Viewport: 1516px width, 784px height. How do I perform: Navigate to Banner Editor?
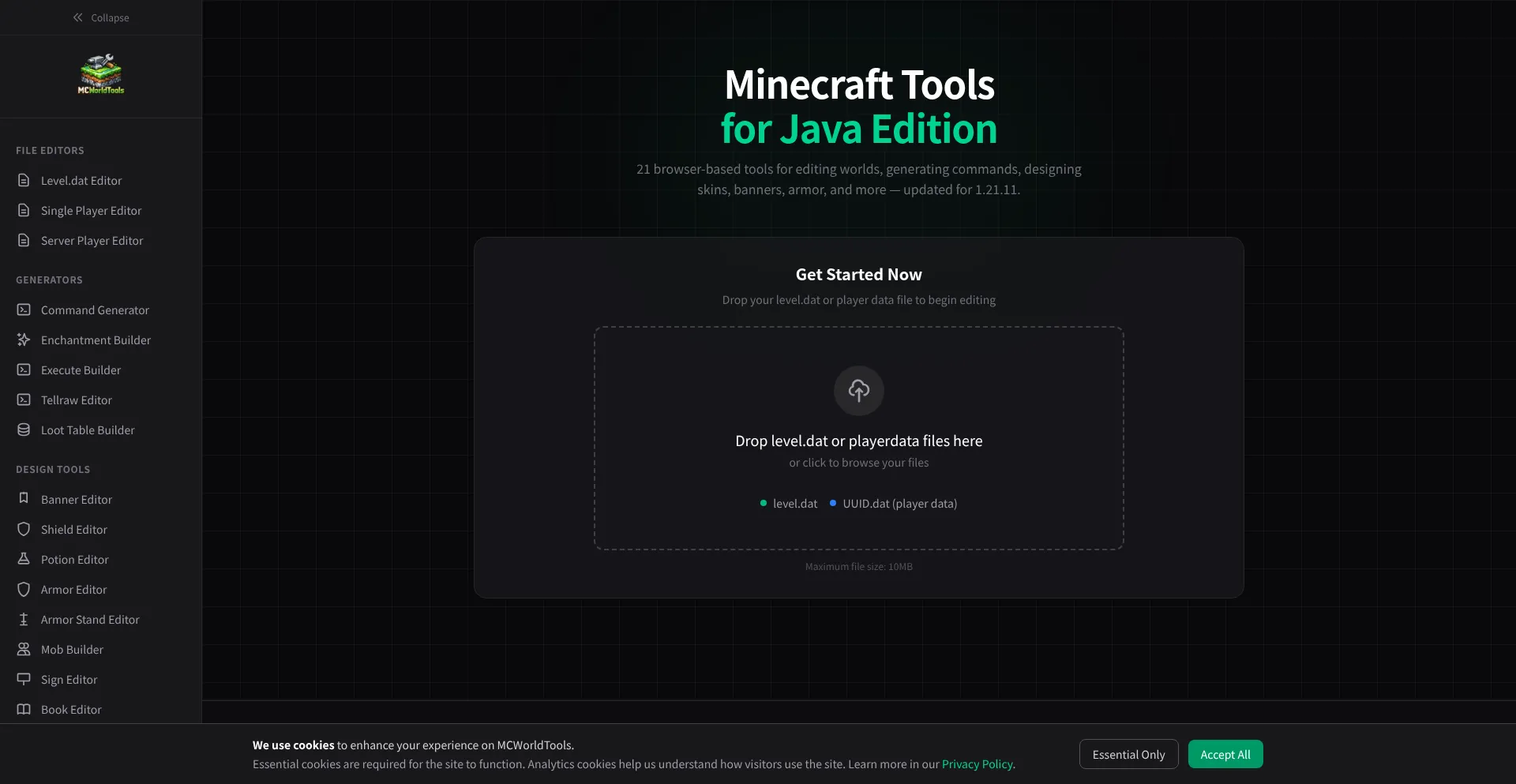coord(101,500)
